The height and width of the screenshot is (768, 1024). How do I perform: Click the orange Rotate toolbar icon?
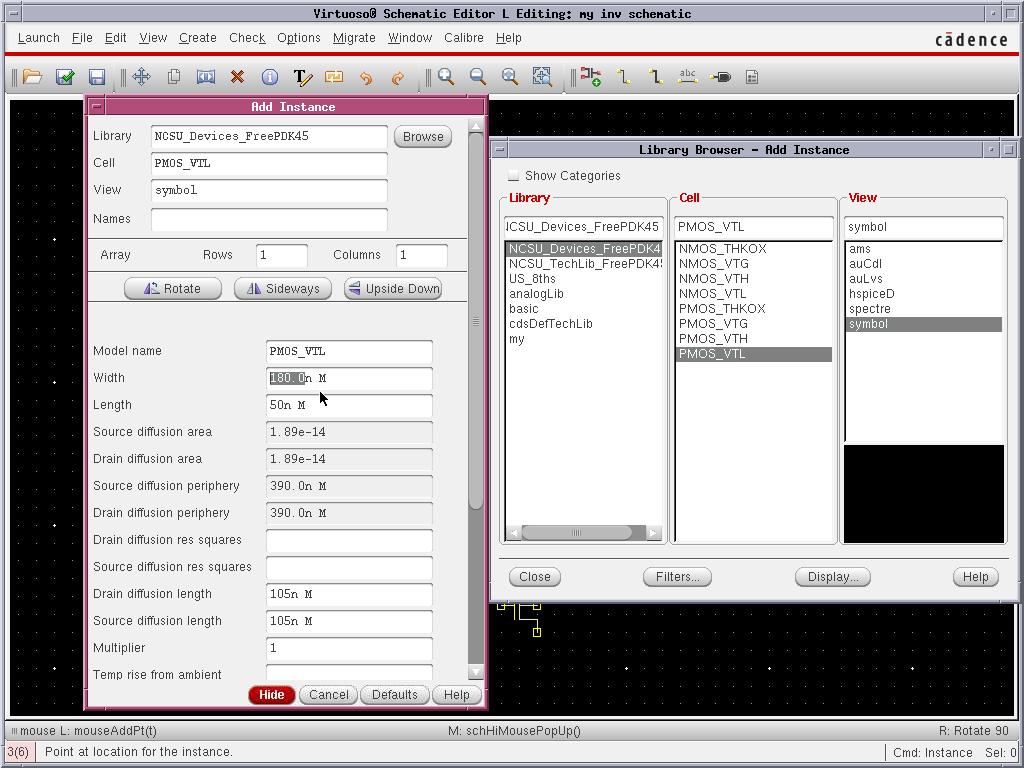334,77
